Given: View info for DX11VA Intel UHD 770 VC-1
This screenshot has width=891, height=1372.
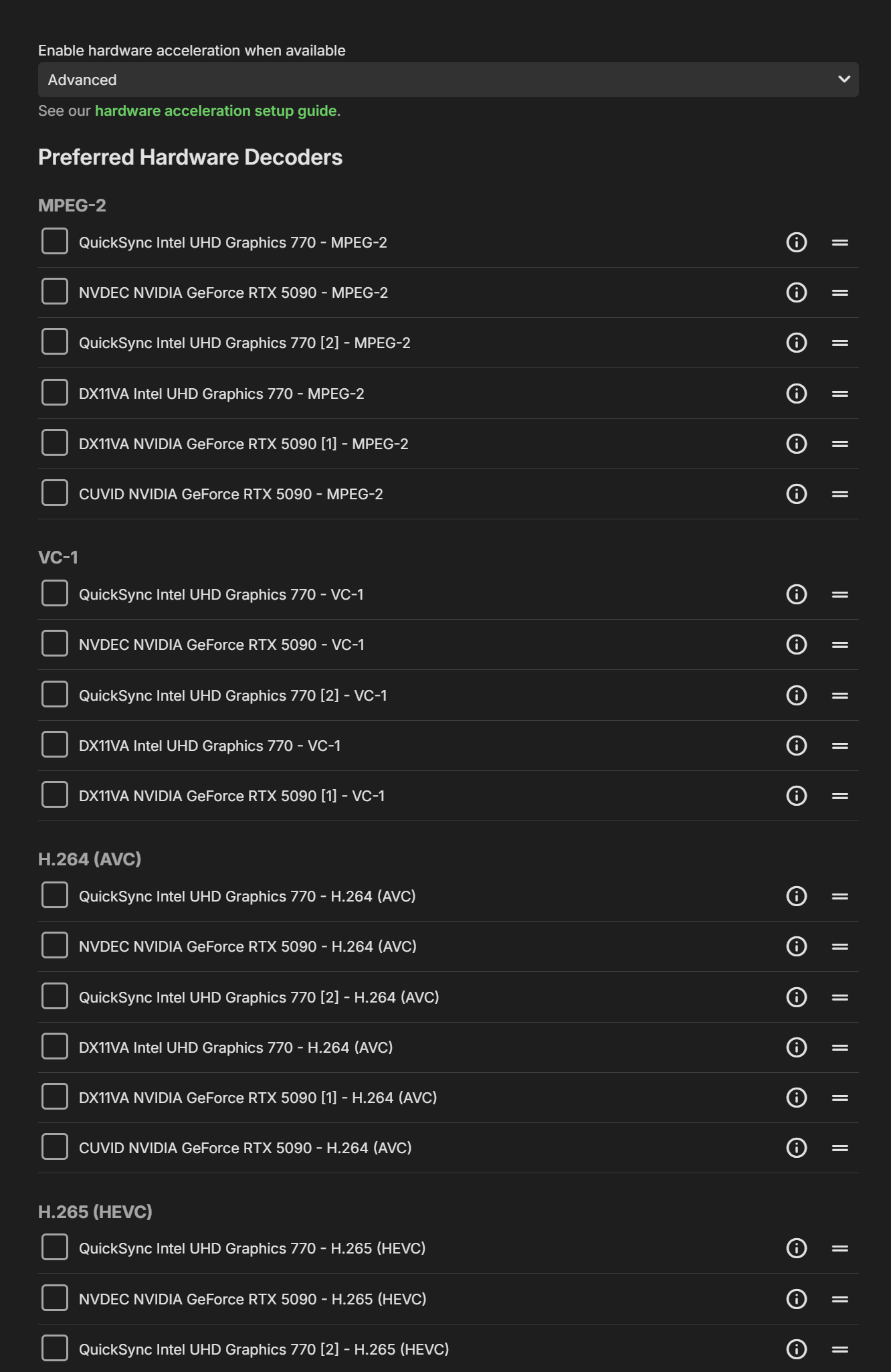Looking at the screenshot, I should coord(796,746).
